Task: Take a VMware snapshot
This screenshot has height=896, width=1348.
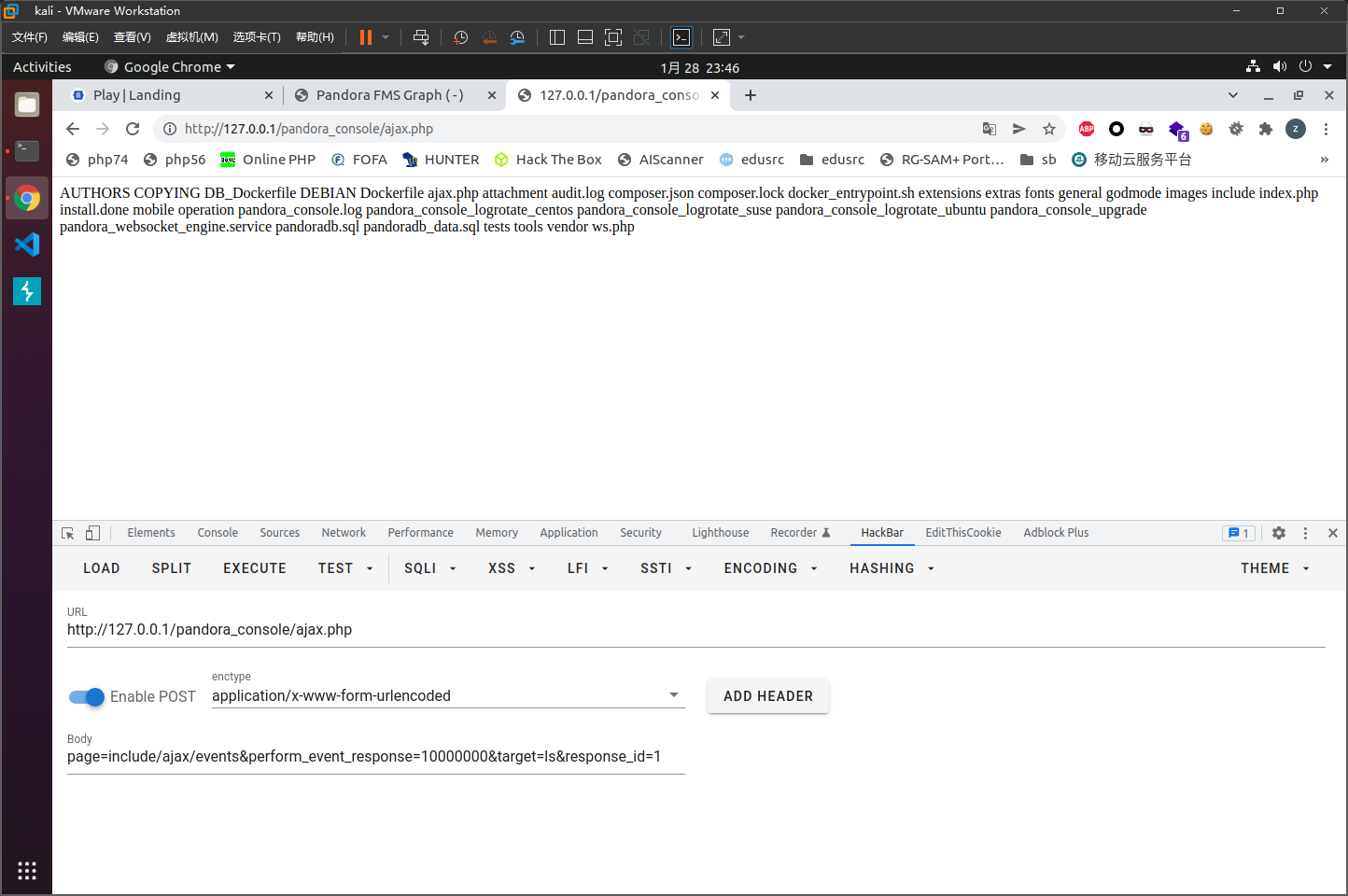Action: pos(460,37)
